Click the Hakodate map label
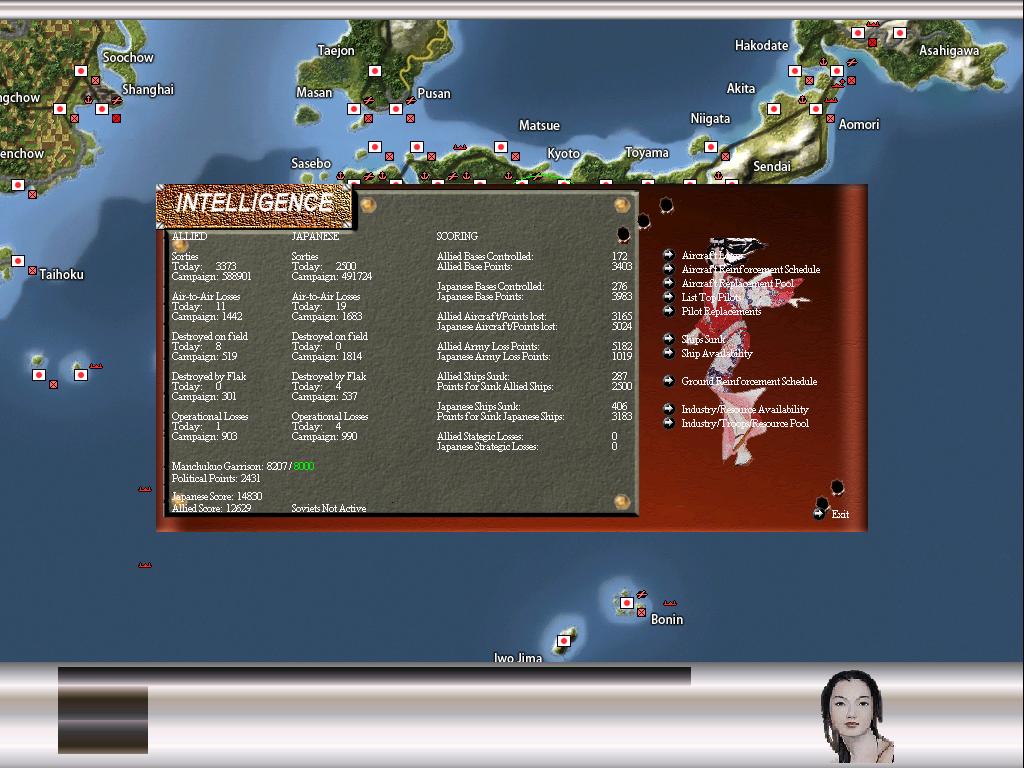Image resolution: width=1024 pixels, height=768 pixels. [761, 46]
